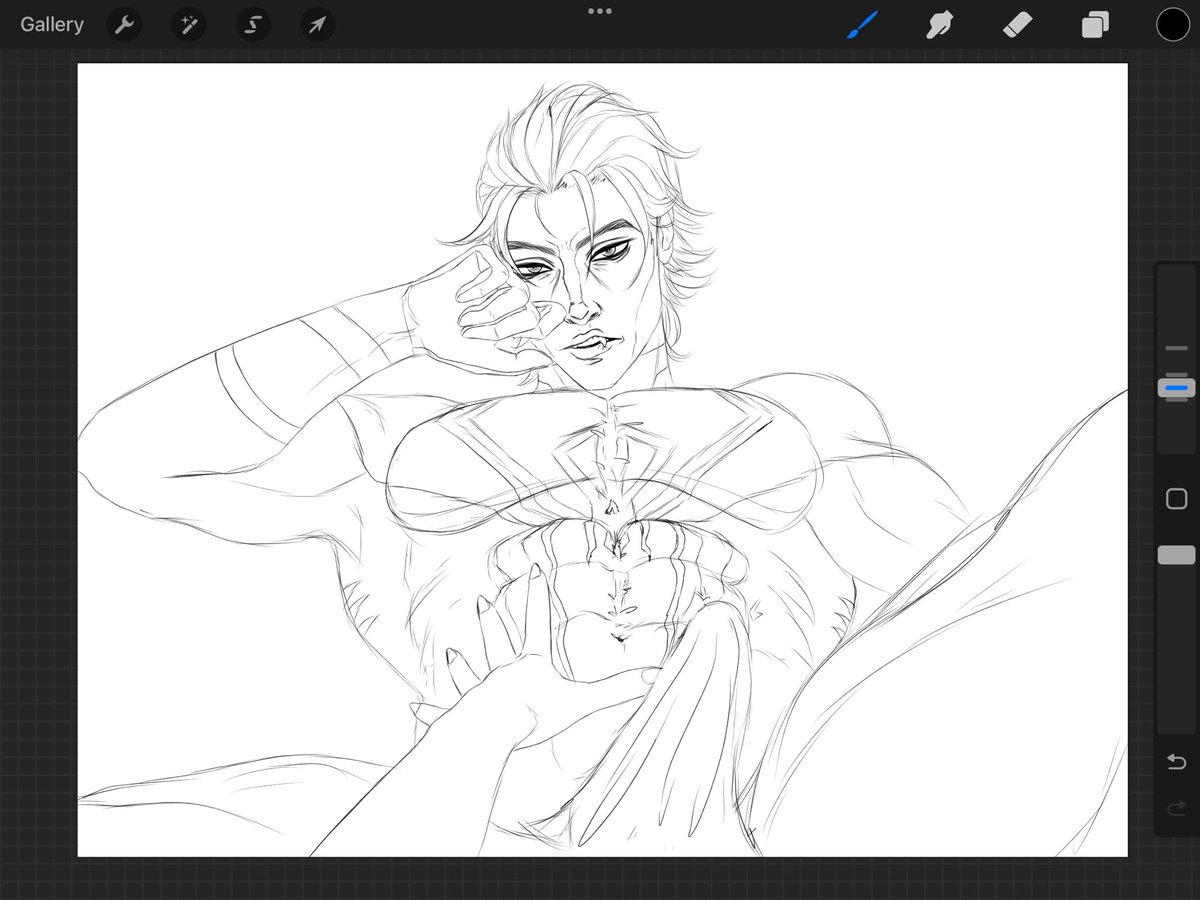This screenshot has width=1200, height=900.
Task: Activate the Transform arrow tool
Action: [317, 25]
